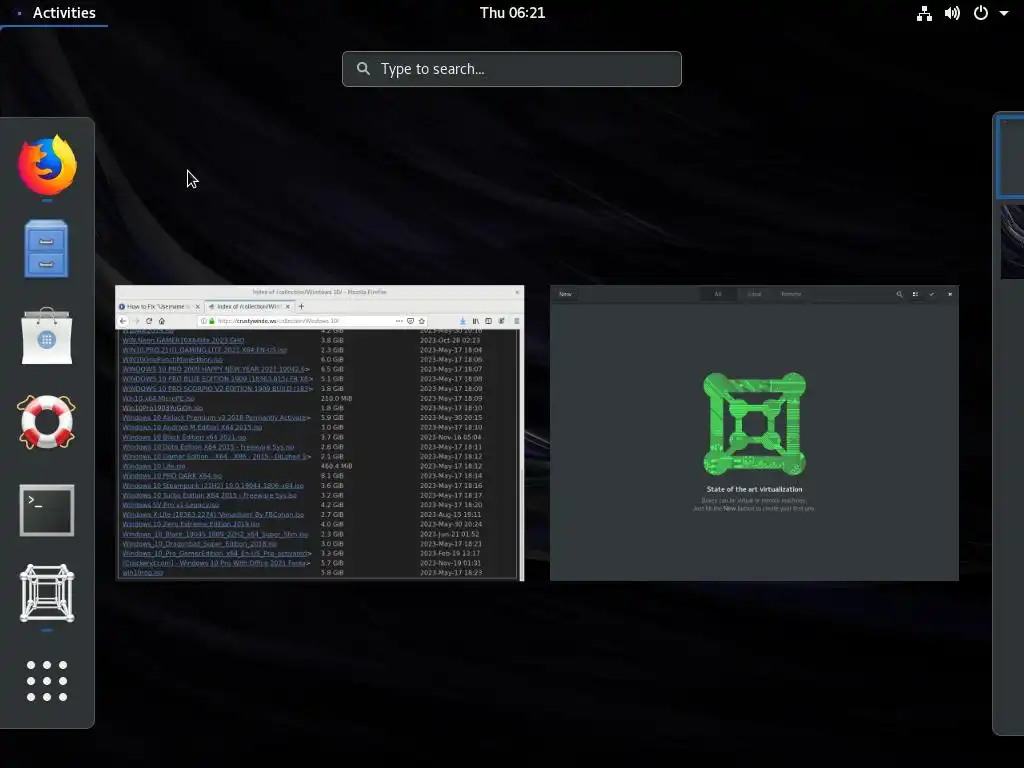Open the 'Windows 10 Steampunk (21H2)' link

click(x=213, y=486)
